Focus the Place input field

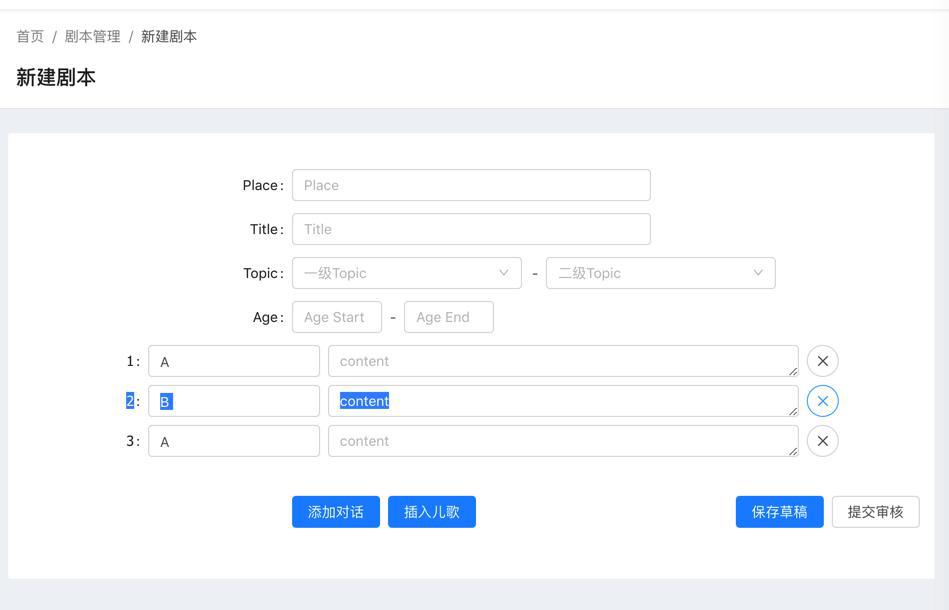click(471, 185)
